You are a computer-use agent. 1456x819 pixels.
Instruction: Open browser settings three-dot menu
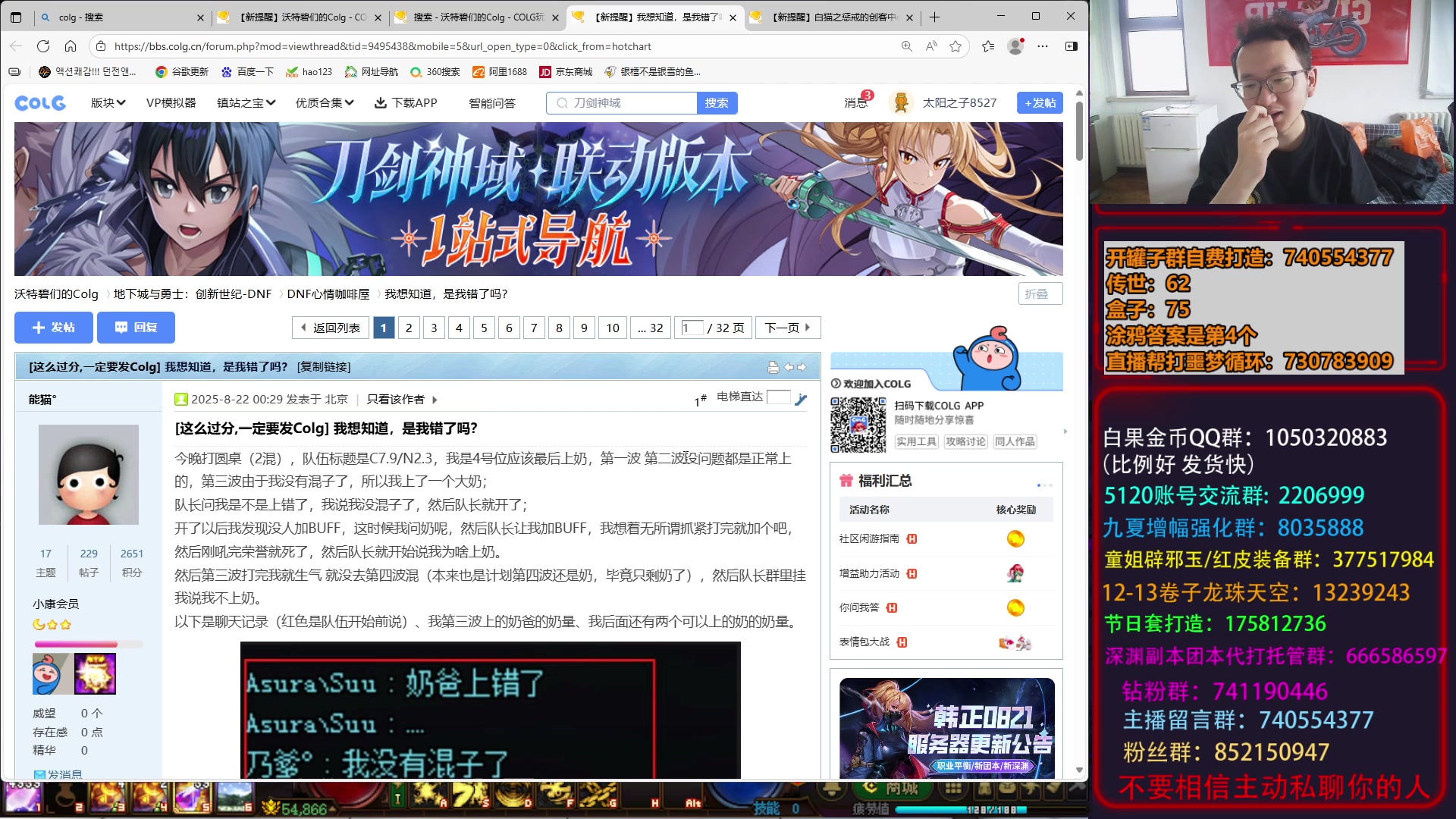coord(1043,46)
